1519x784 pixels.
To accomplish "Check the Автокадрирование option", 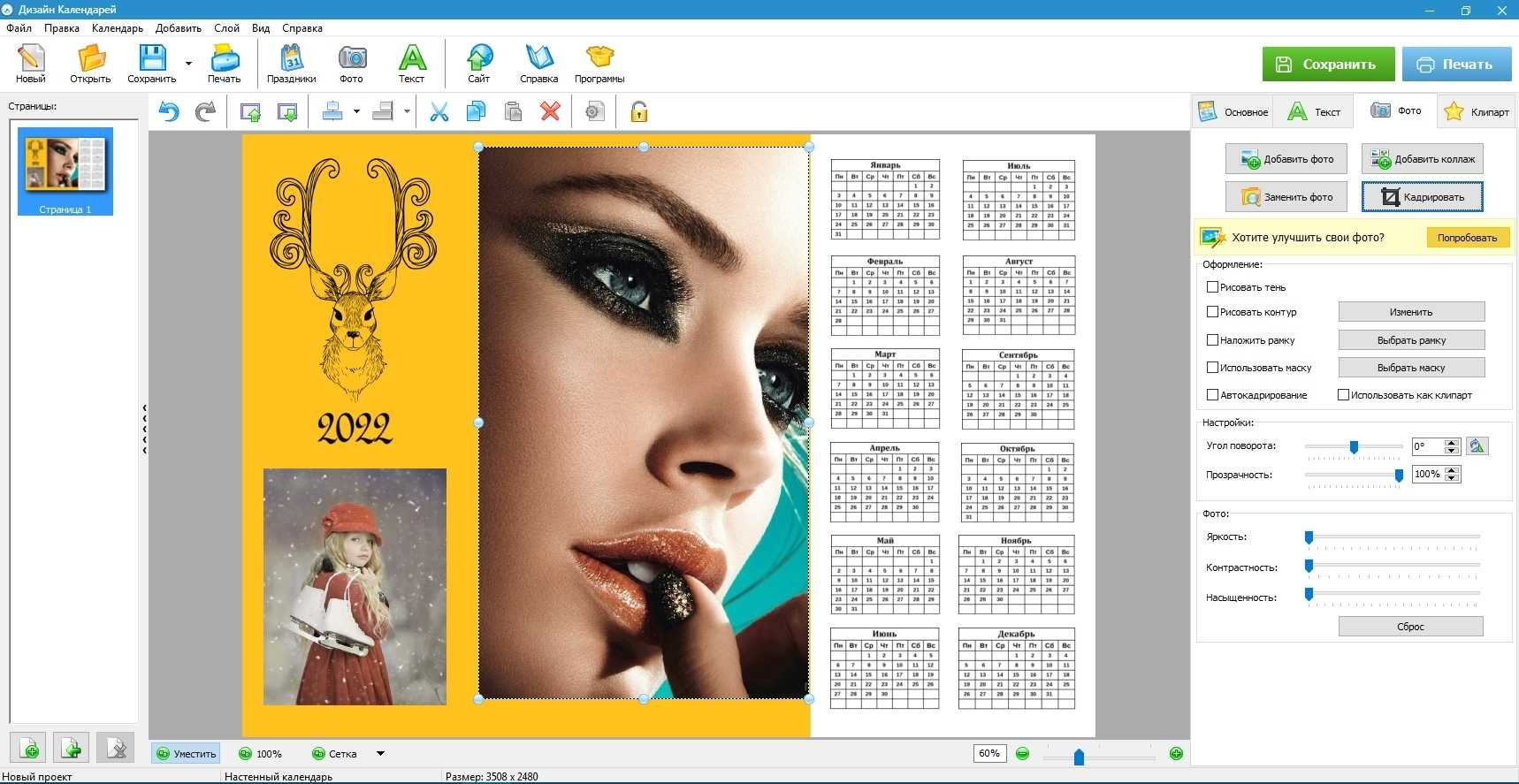I will pyautogui.click(x=1213, y=395).
